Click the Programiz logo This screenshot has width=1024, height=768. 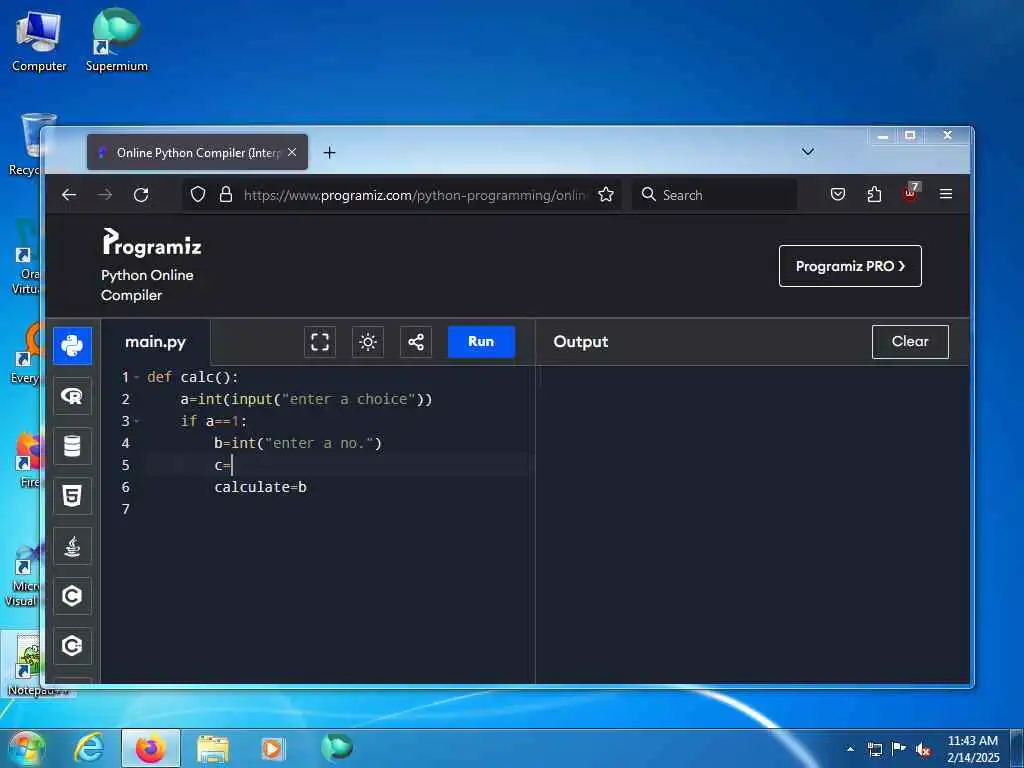[152, 242]
